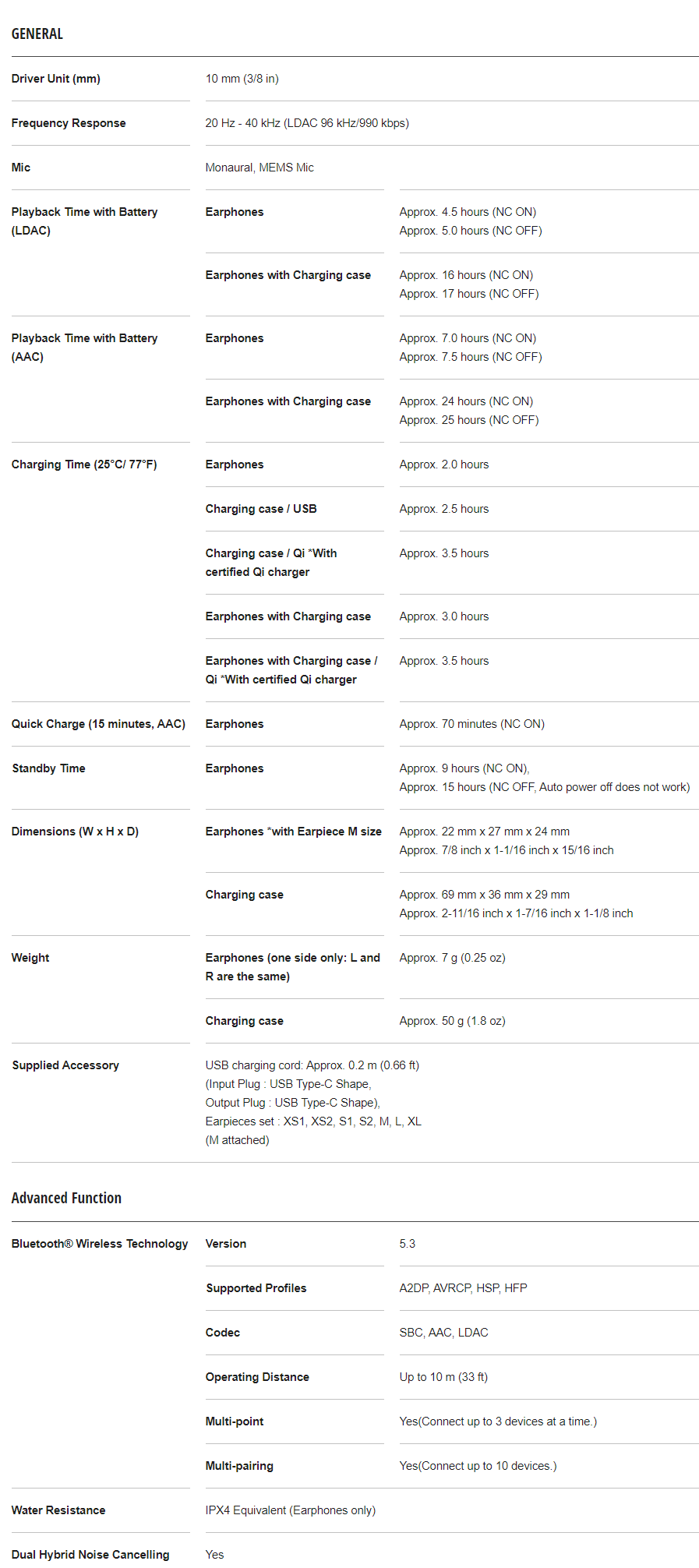699x1568 pixels.
Task: Click the Playback Time with Battery (LDAC) label
Action: pyautogui.click(x=84, y=221)
